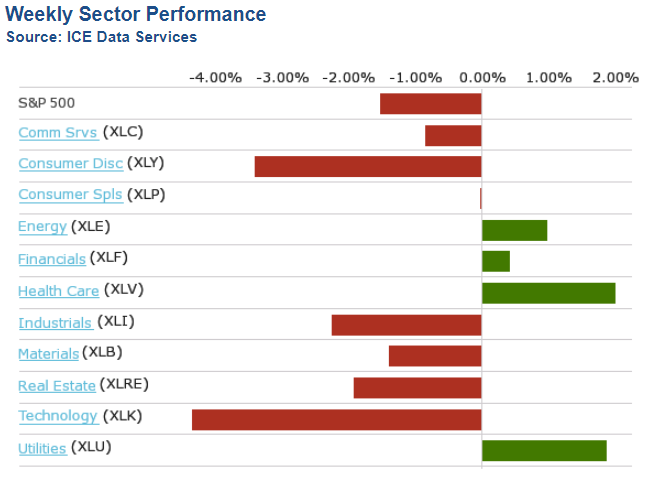Click the green Health Care bar

click(x=548, y=293)
